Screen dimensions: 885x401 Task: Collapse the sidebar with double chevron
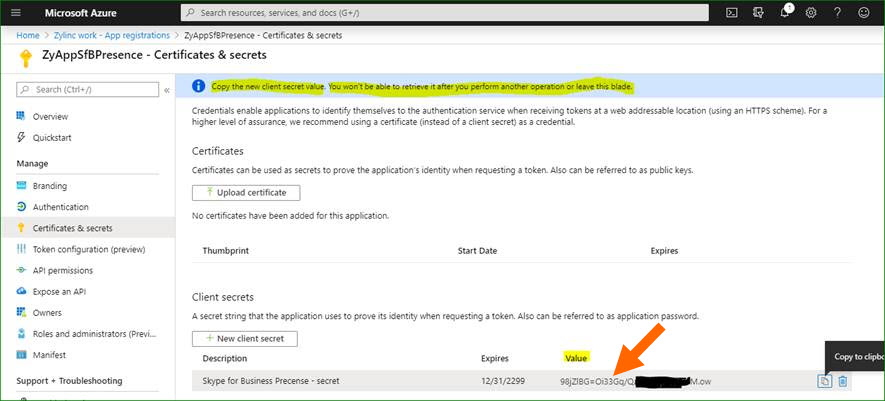click(167, 90)
